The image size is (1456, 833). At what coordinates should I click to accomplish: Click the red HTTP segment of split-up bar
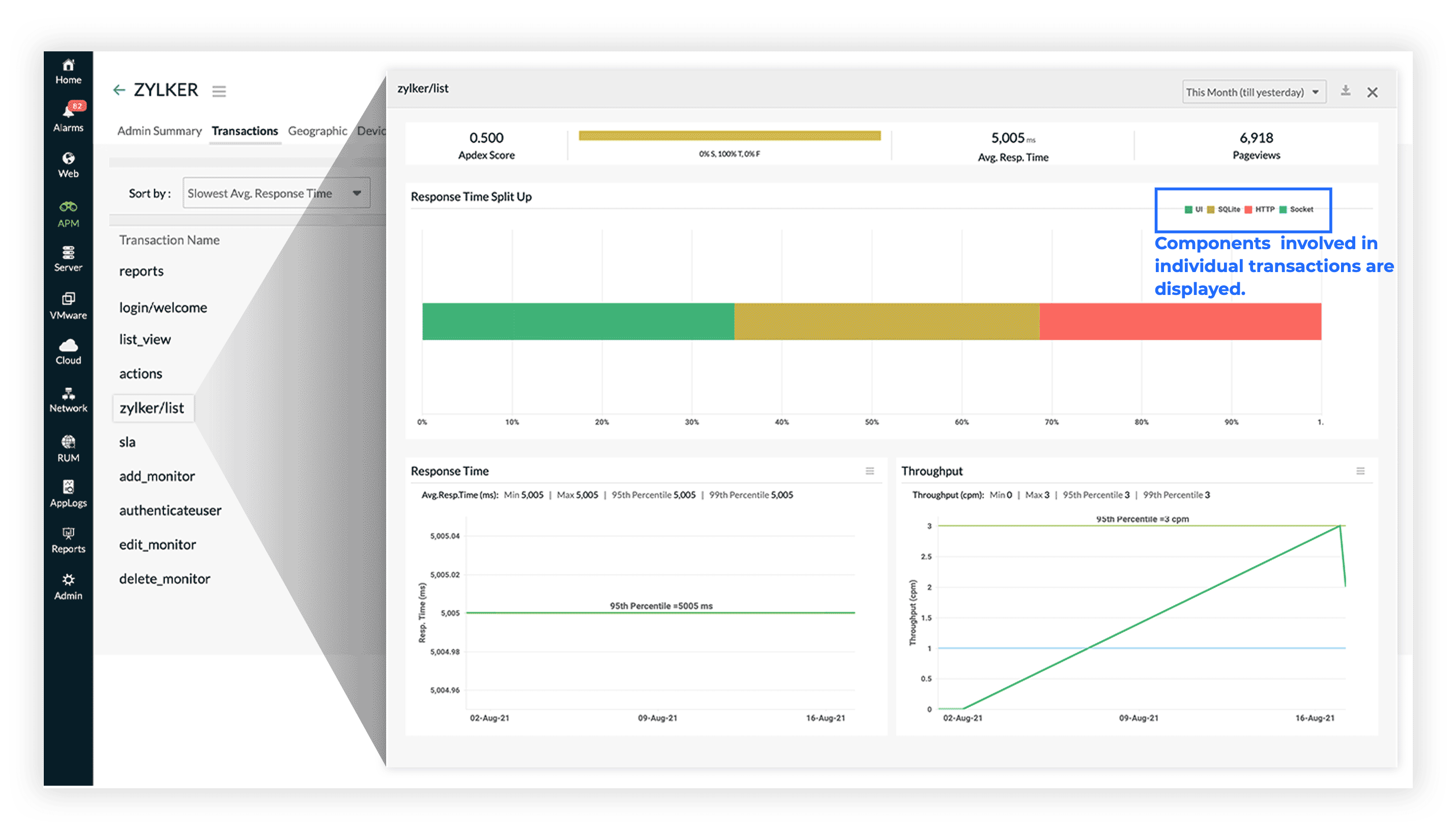click(1180, 321)
